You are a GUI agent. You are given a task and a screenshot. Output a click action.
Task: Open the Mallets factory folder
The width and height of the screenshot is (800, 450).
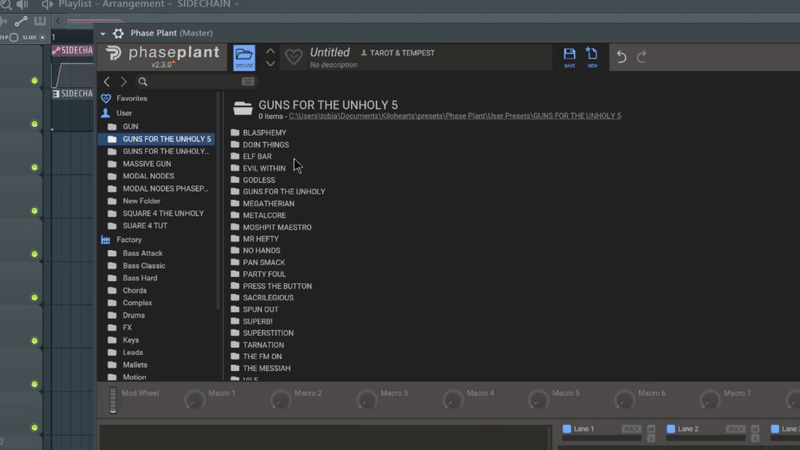click(135, 365)
